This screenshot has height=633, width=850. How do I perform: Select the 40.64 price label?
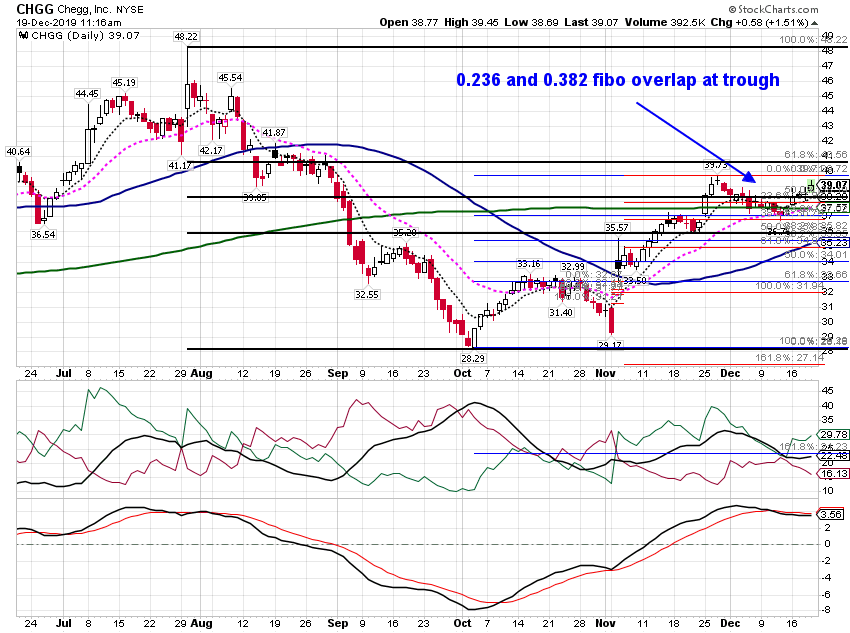tap(18, 151)
